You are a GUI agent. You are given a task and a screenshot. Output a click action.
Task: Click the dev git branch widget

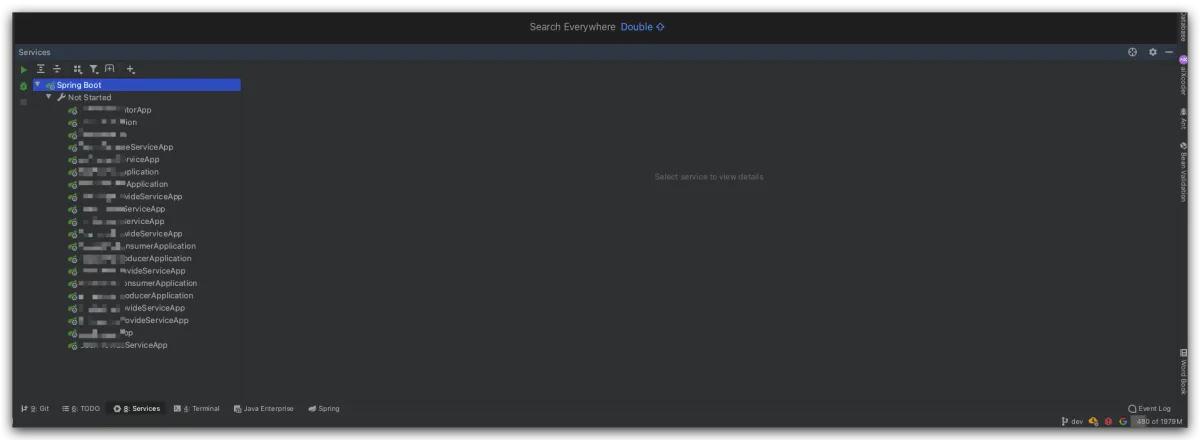point(1071,422)
